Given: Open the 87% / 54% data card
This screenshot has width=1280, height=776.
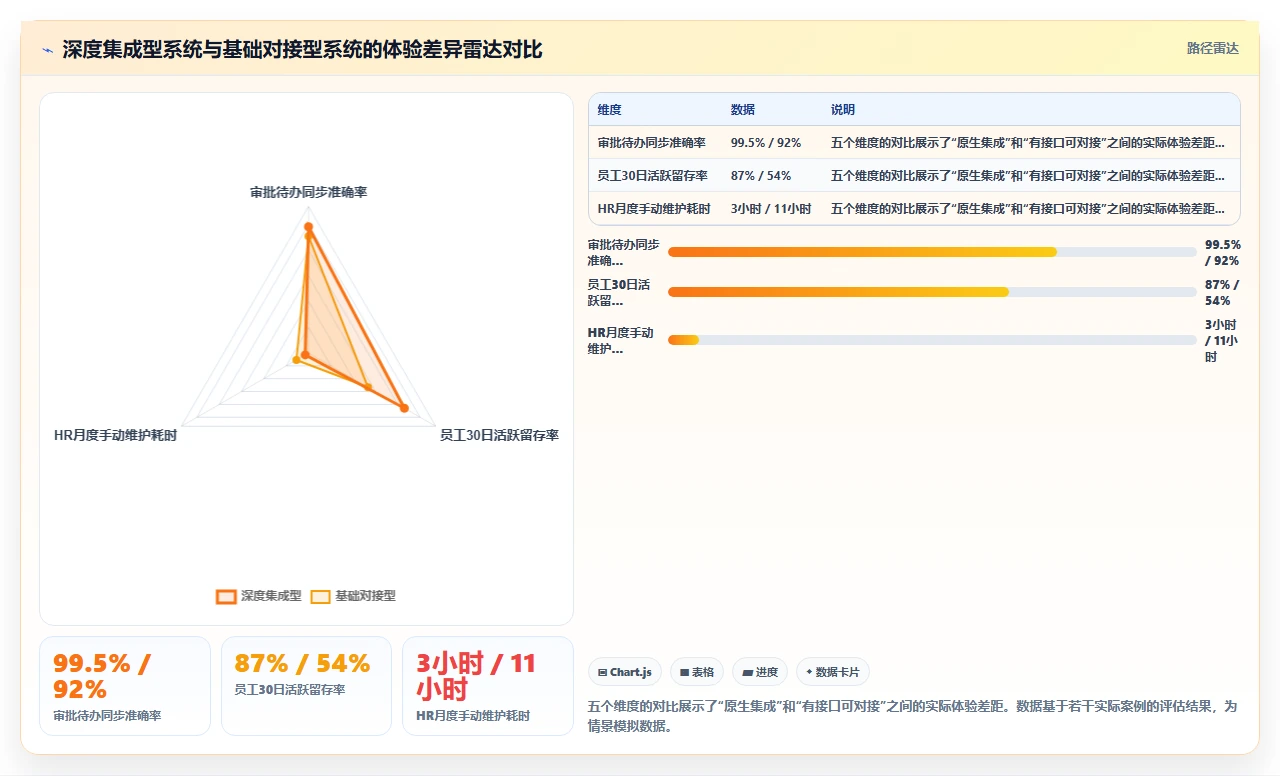Looking at the screenshot, I should click(306, 686).
